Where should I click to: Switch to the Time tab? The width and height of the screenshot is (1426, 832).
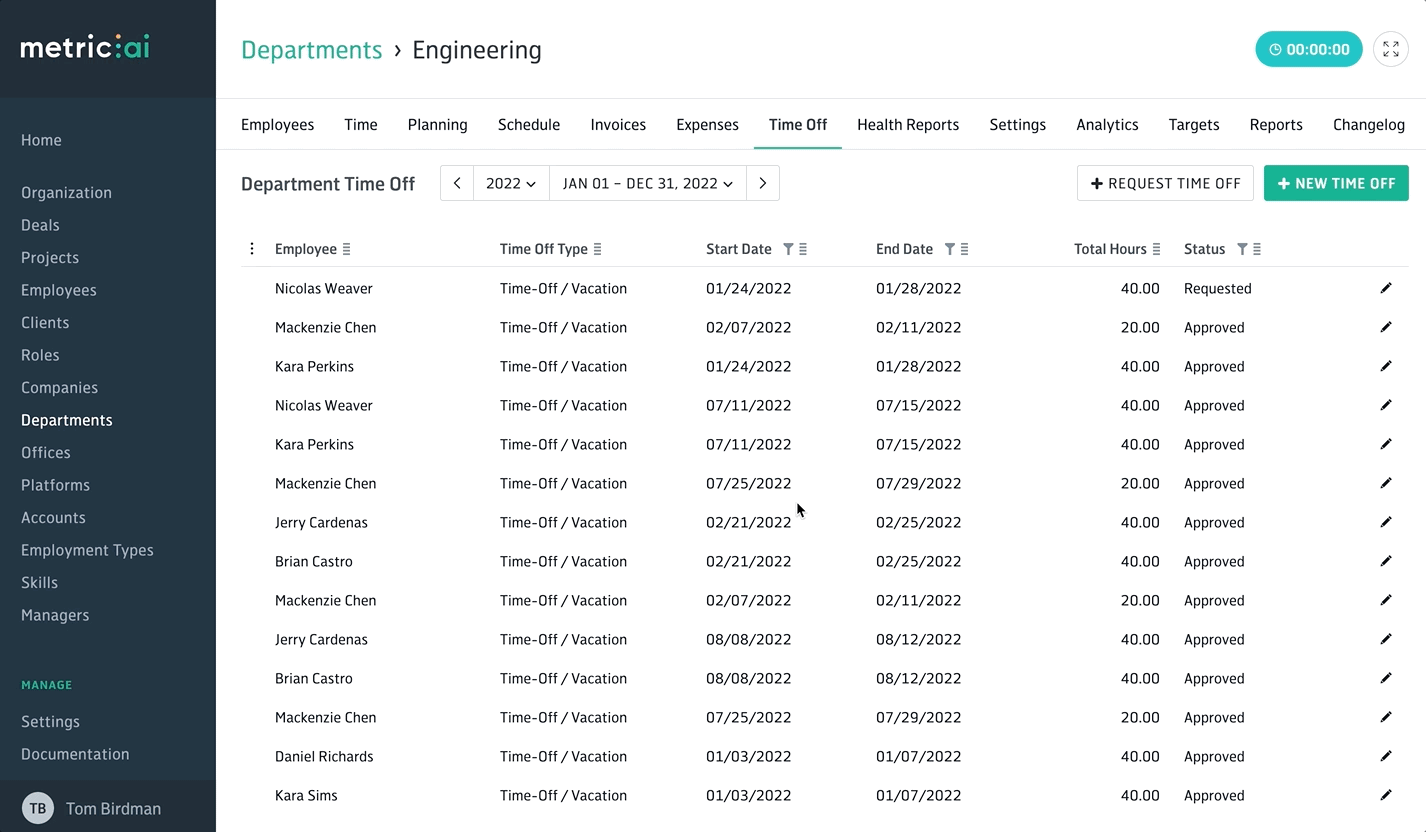[361, 125]
